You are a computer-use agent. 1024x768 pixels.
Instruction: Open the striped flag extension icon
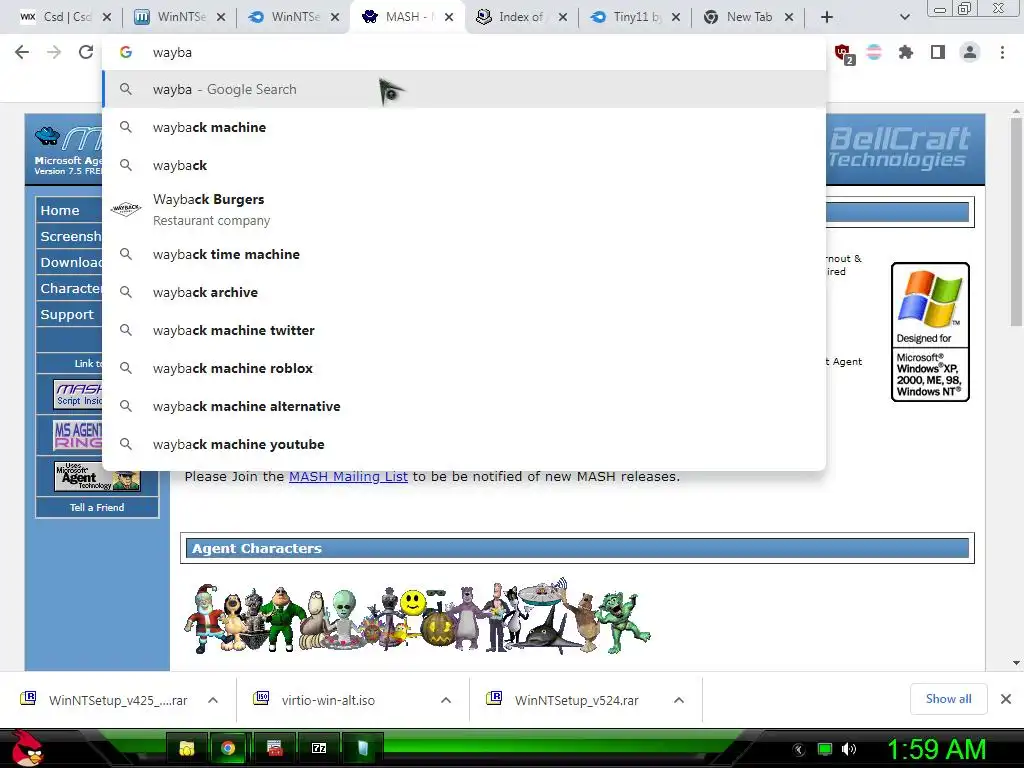(x=874, y=52)
